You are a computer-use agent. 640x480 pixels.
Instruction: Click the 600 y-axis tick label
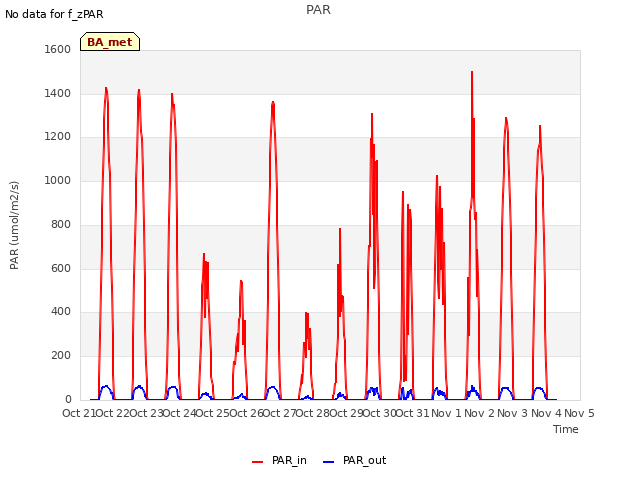61,269
